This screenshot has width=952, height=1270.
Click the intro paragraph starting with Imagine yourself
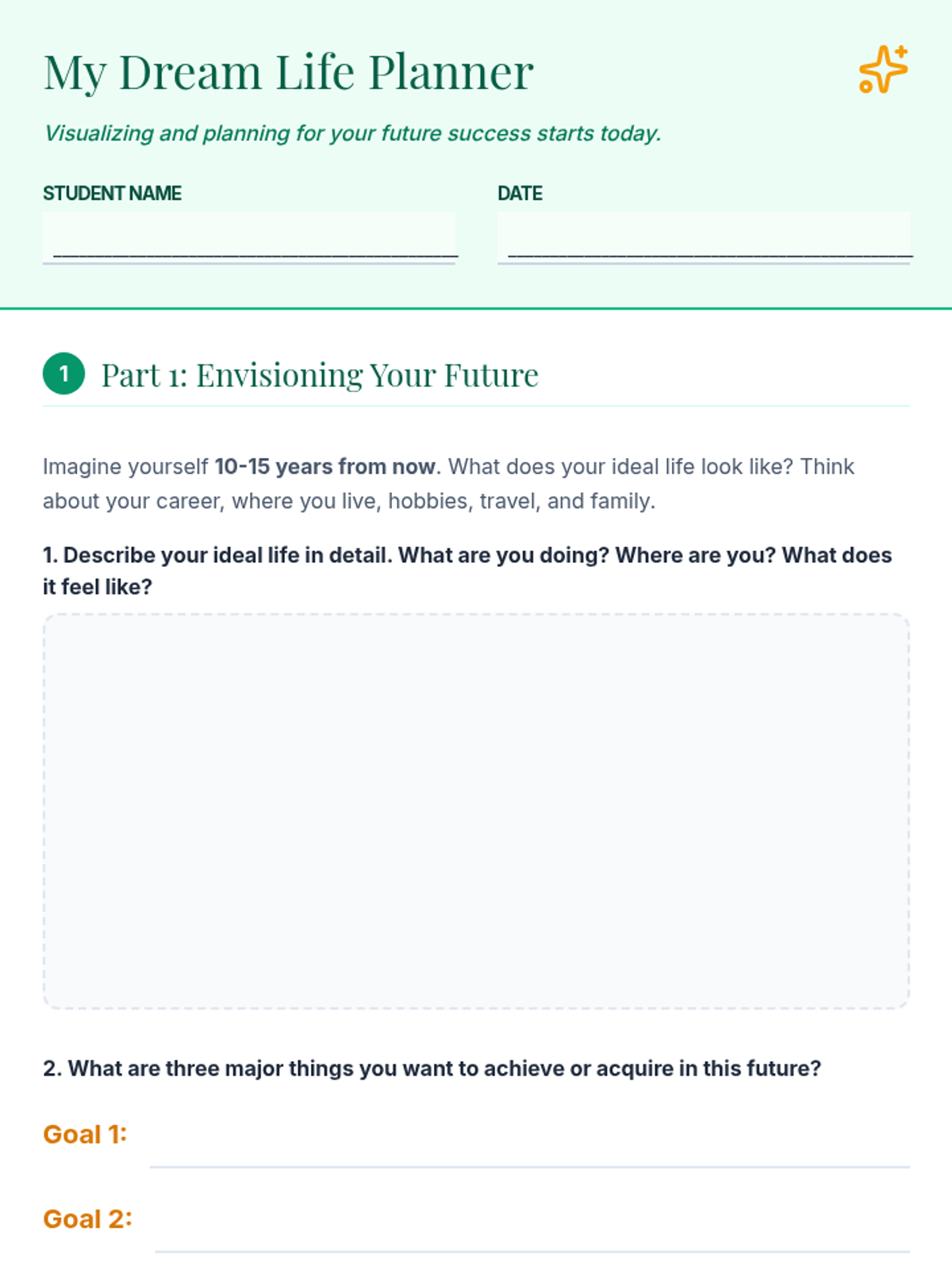tap(448, 483)
